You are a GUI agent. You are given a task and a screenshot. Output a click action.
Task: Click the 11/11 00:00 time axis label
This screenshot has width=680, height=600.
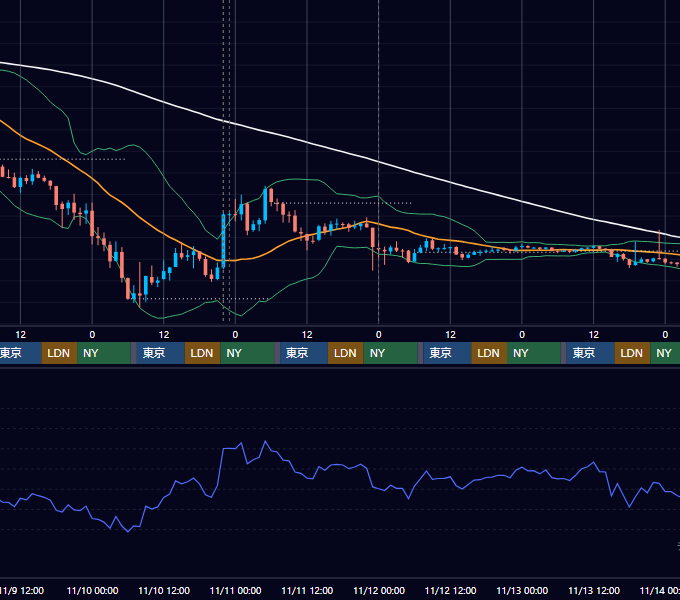click(235, 590)
